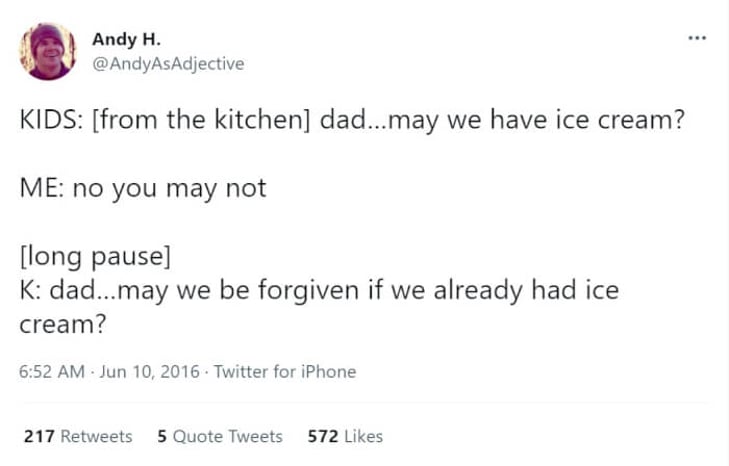The width and height of the screenshot is (729, 466).
Task: Open the Twitter for iPhone source link
Action: point(285,372)
